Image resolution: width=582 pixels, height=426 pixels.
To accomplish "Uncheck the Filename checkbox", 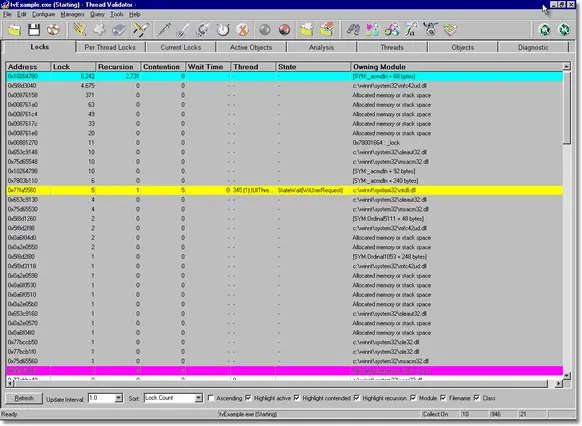I will point(443,398).
